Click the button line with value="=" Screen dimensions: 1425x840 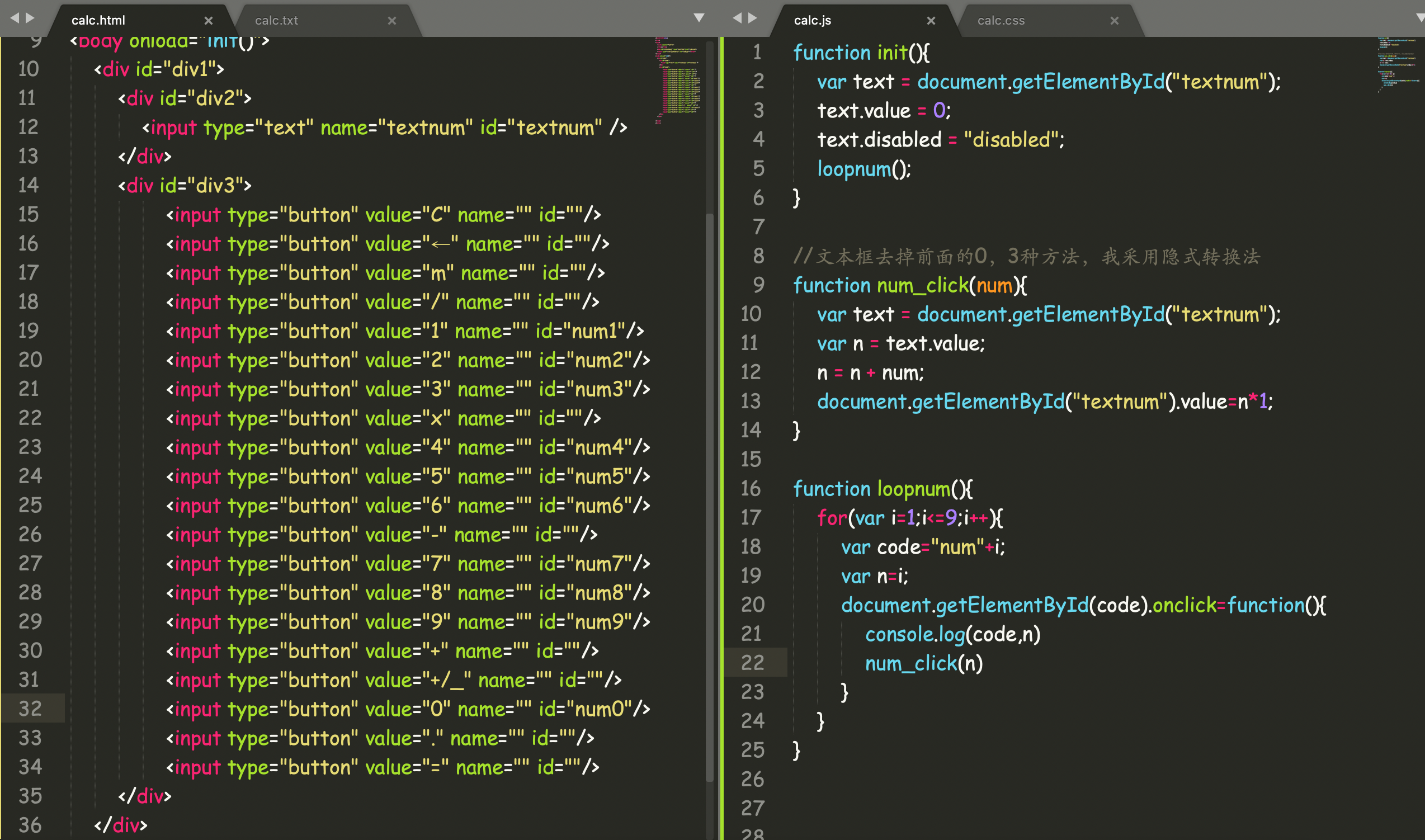click(x=382, y=767)
